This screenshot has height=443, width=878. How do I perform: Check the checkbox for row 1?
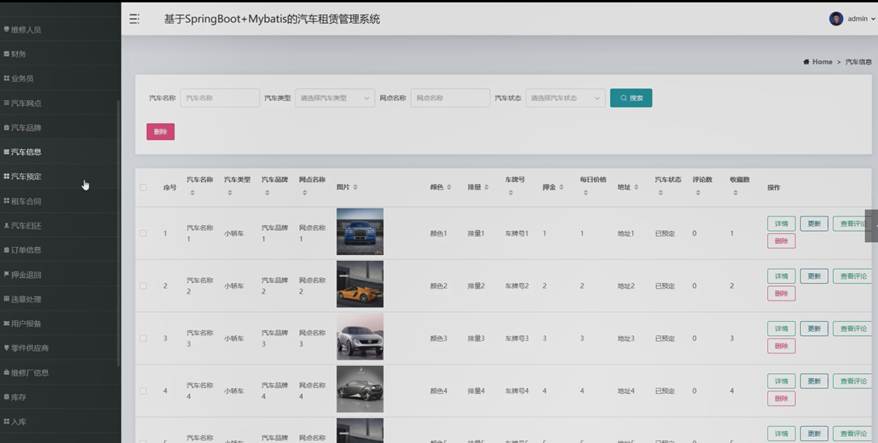pos(143,233)
